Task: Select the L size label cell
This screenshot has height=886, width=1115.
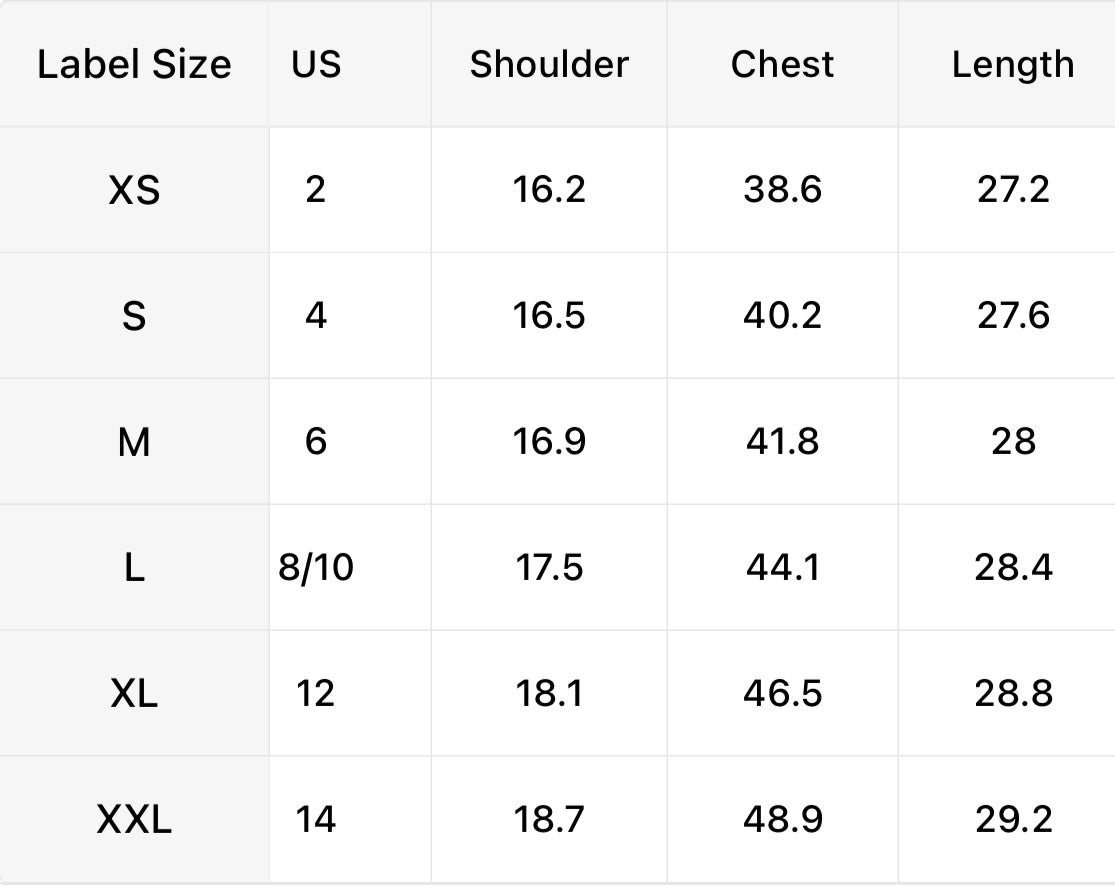Action: (x=134, y=568)
